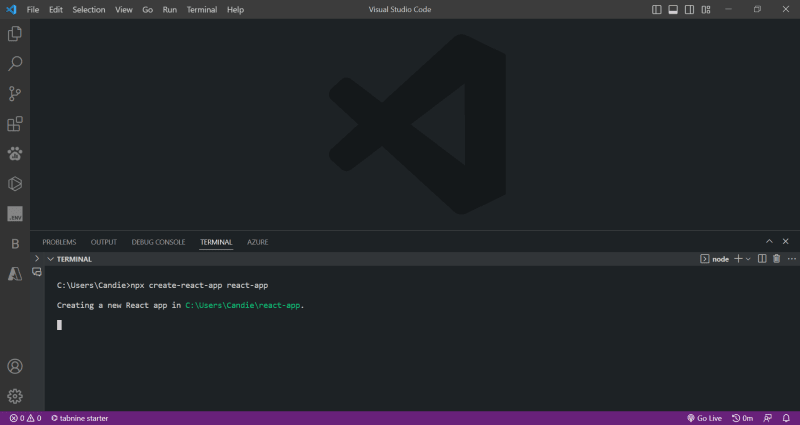Image resolution: width=800 pixels, height=425 pixels.
Task: Toggle the primary side bar layout
Action: (x=657, y=9)
